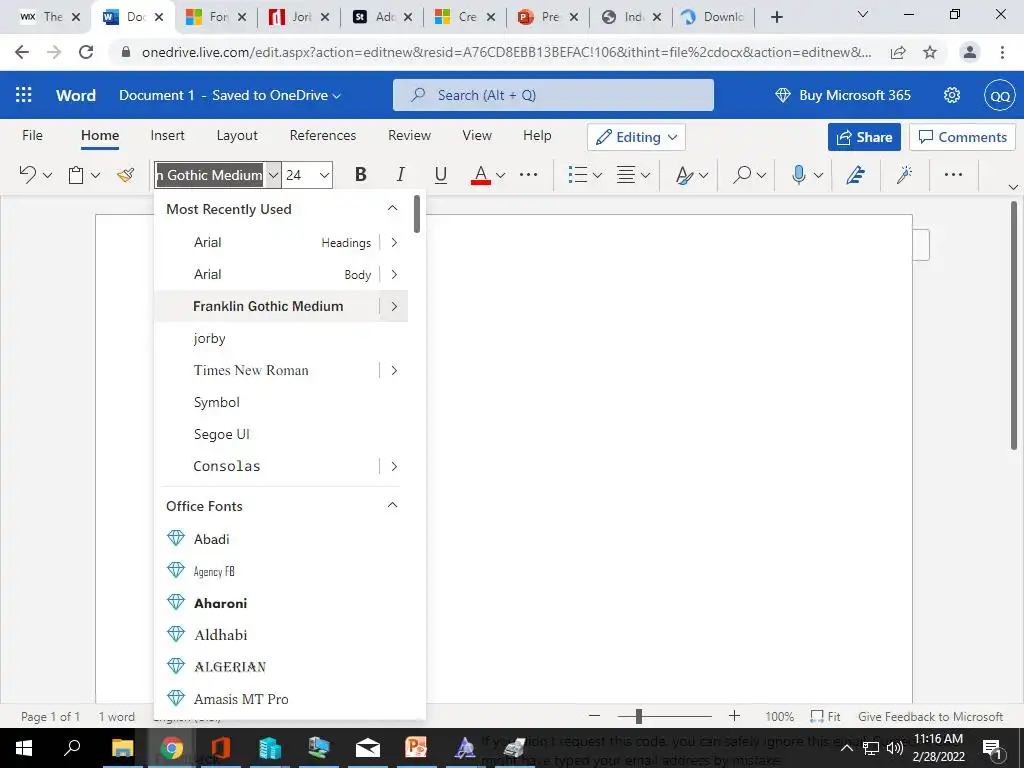The image size is (1024, 768).
Task: Open the References tab
Action: coord(323,135)
